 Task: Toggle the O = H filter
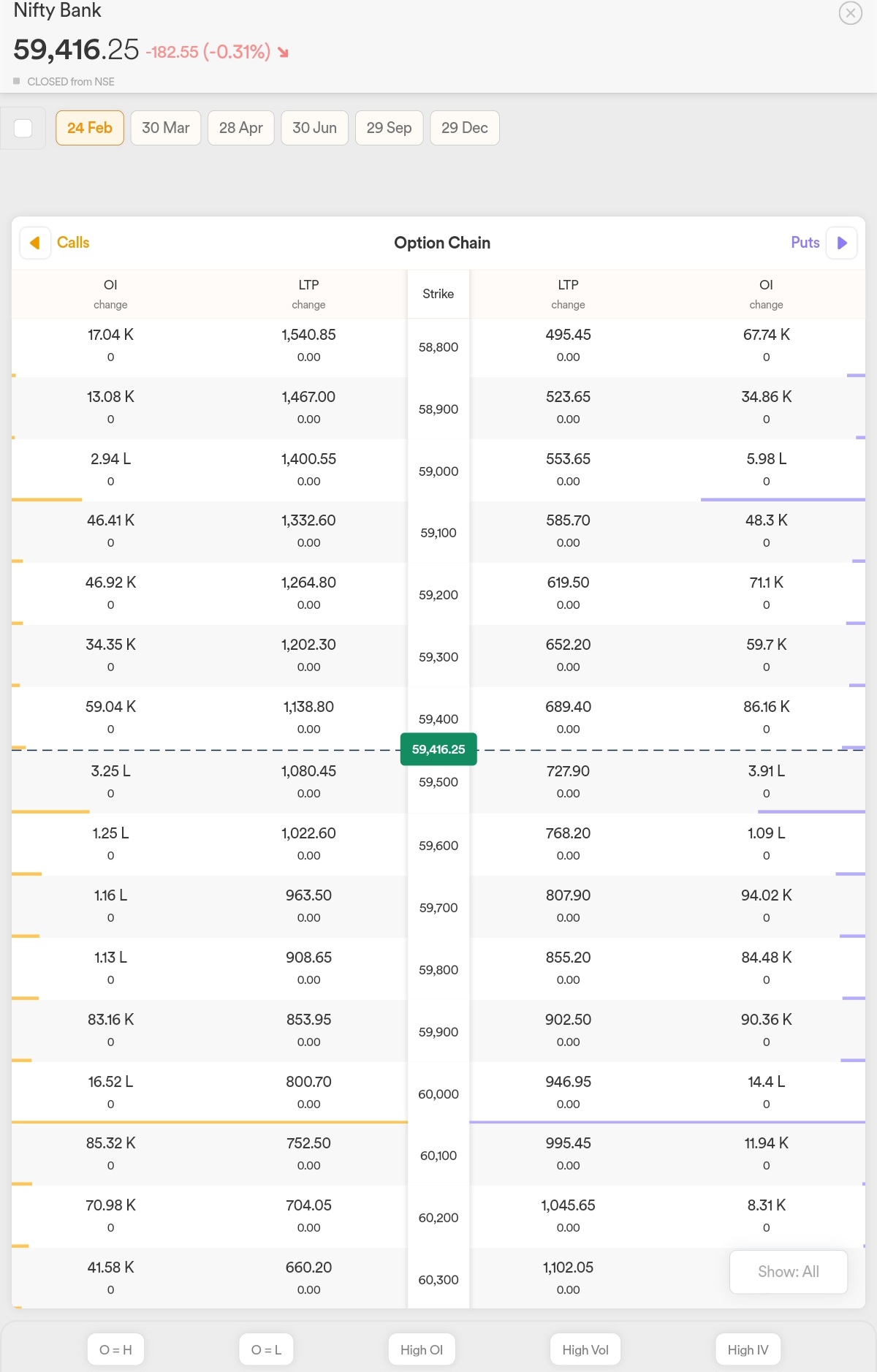[x=115, y=1349]
